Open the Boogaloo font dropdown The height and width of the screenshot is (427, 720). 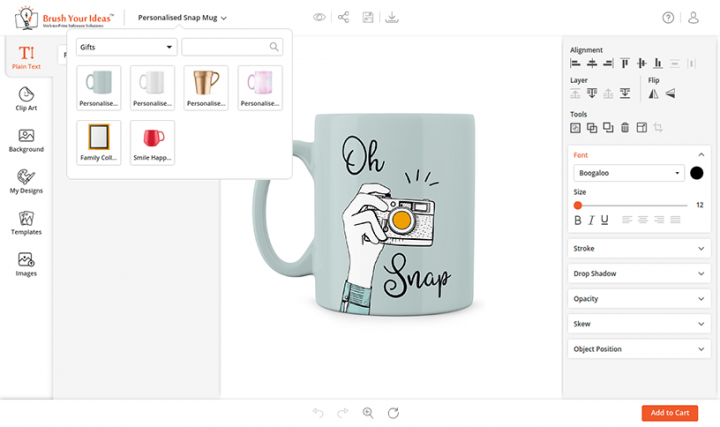[629, 173]
